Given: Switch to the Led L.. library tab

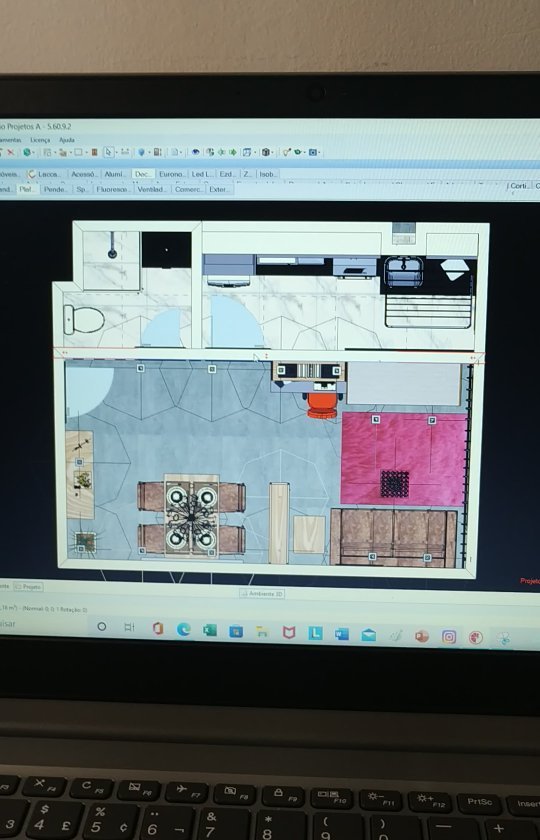Looking at the screenshot, I should (x=202, y=174).
